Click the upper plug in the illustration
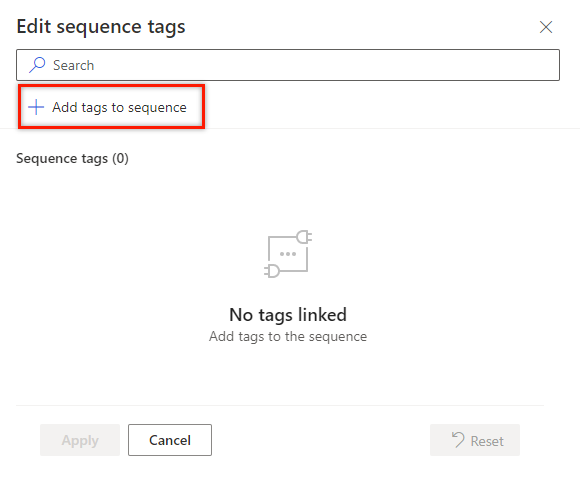Image resolution: width=580 pixels, height=485 pixels. [304, 237]
